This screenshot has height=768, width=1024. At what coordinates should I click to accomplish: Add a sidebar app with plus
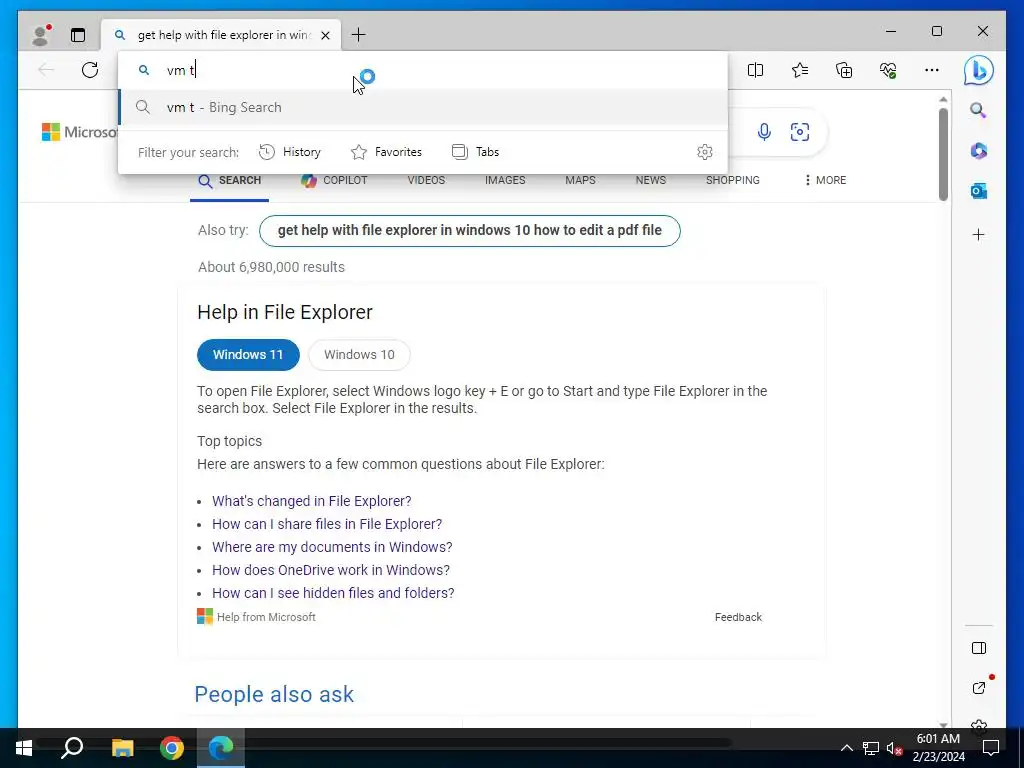pyautogui.click(x=978, y=234)
